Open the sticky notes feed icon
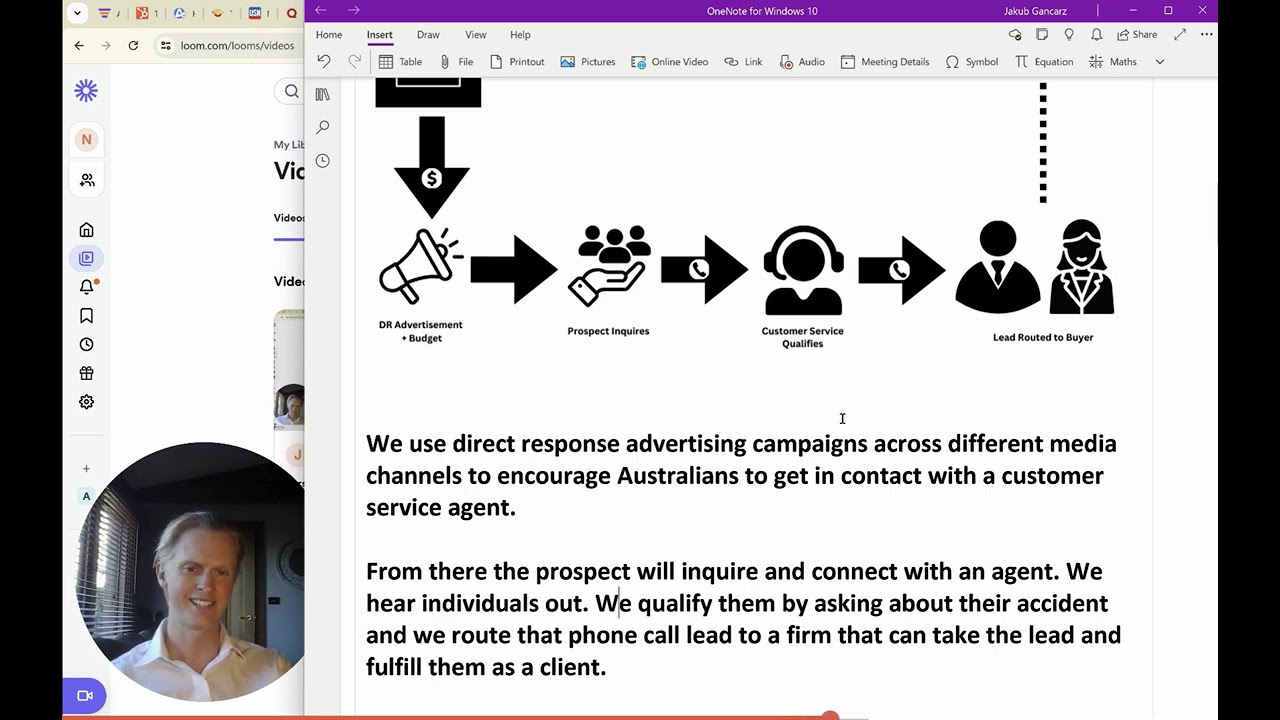1280x720 pixels. pyautogui.click(x=1042, y=34)
